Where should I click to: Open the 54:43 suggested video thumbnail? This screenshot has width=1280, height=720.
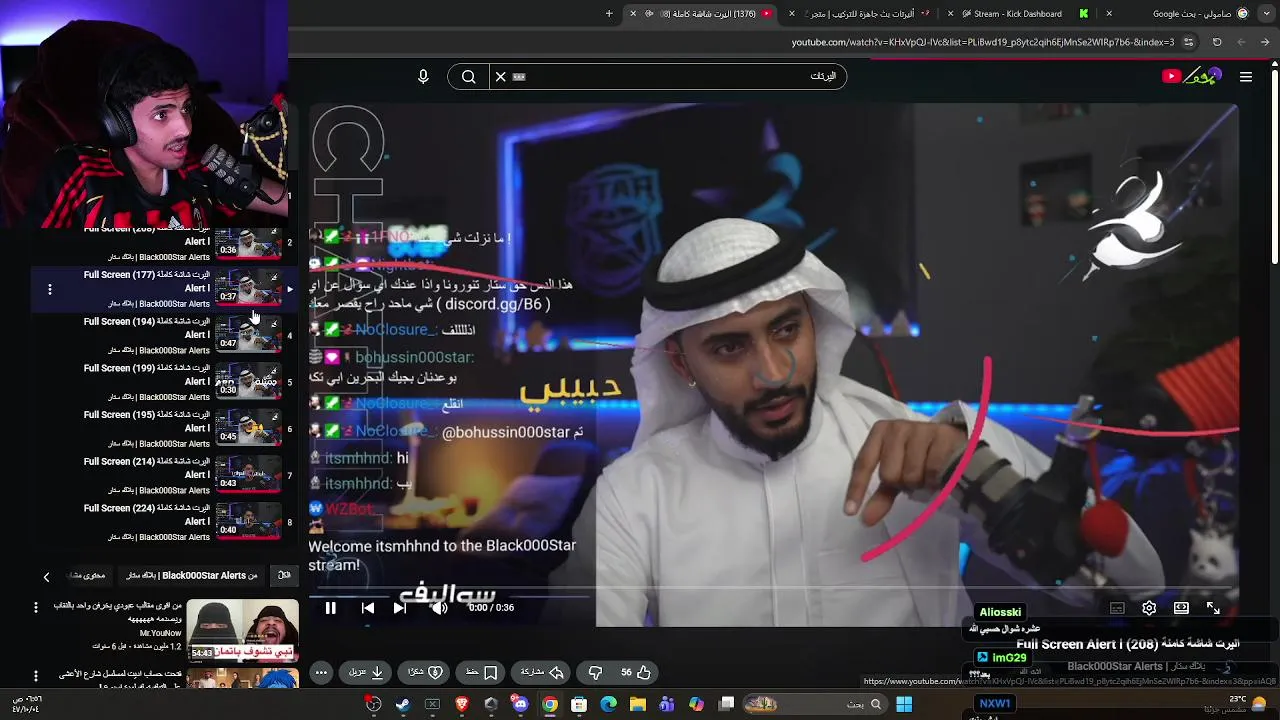tap(243, 630)
